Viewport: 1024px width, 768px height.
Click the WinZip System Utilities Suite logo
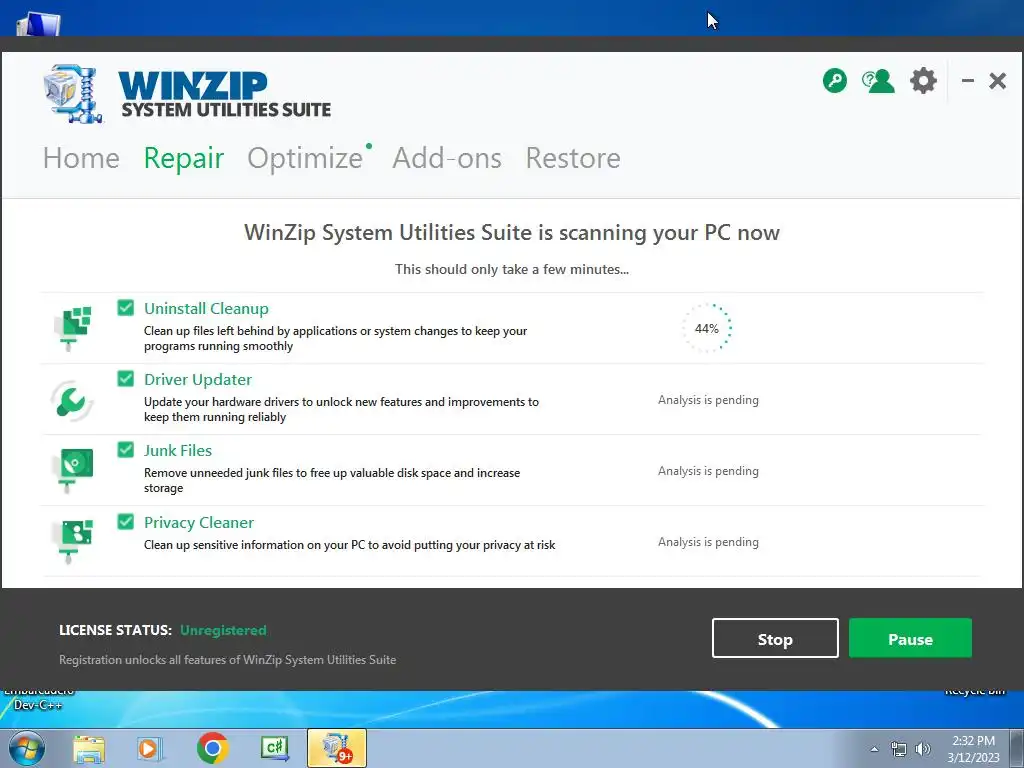point(187,93)
